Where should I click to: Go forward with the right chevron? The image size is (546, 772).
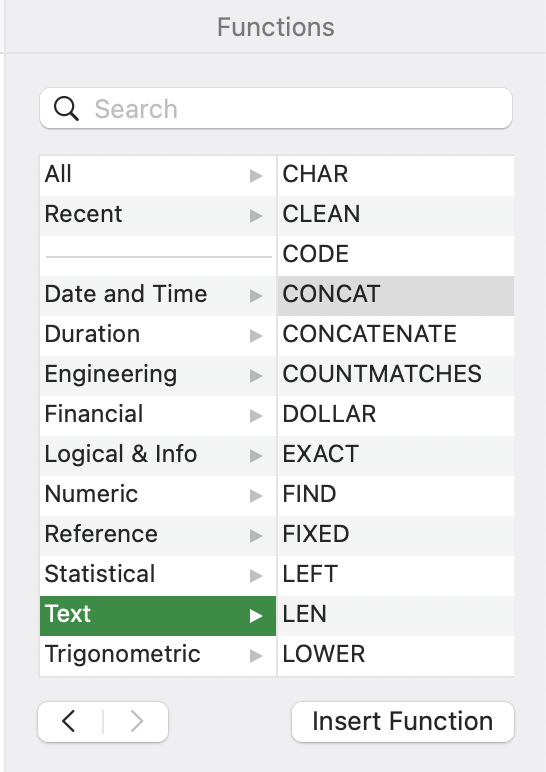pos(136,721)
